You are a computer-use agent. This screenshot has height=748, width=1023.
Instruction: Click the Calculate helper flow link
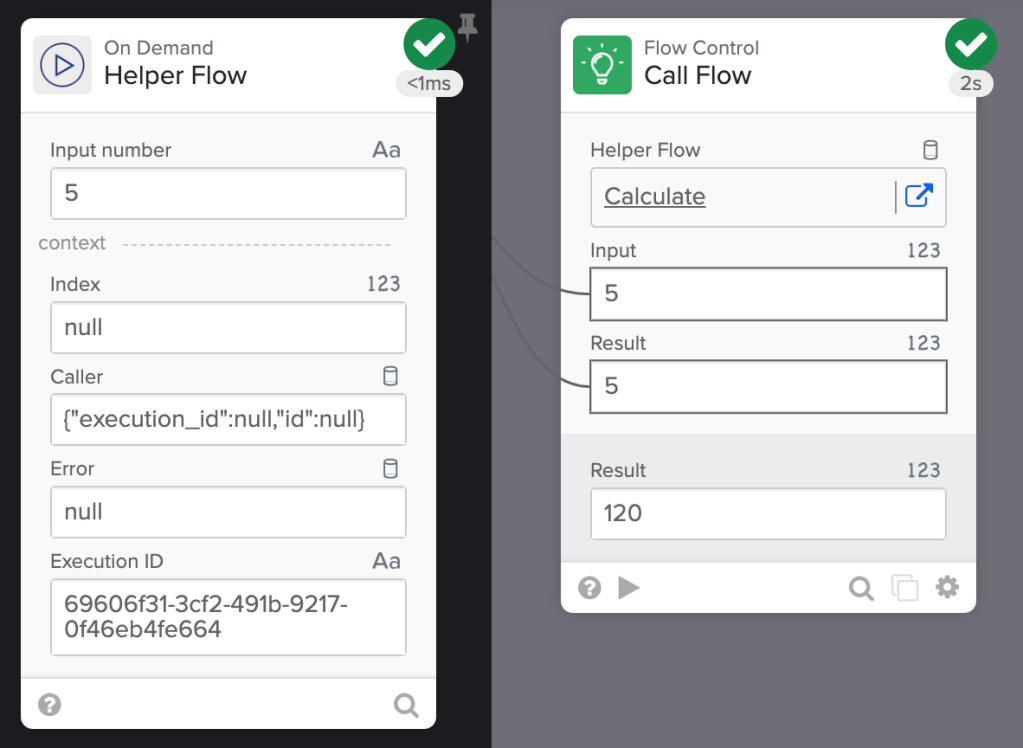pos(655,197)
